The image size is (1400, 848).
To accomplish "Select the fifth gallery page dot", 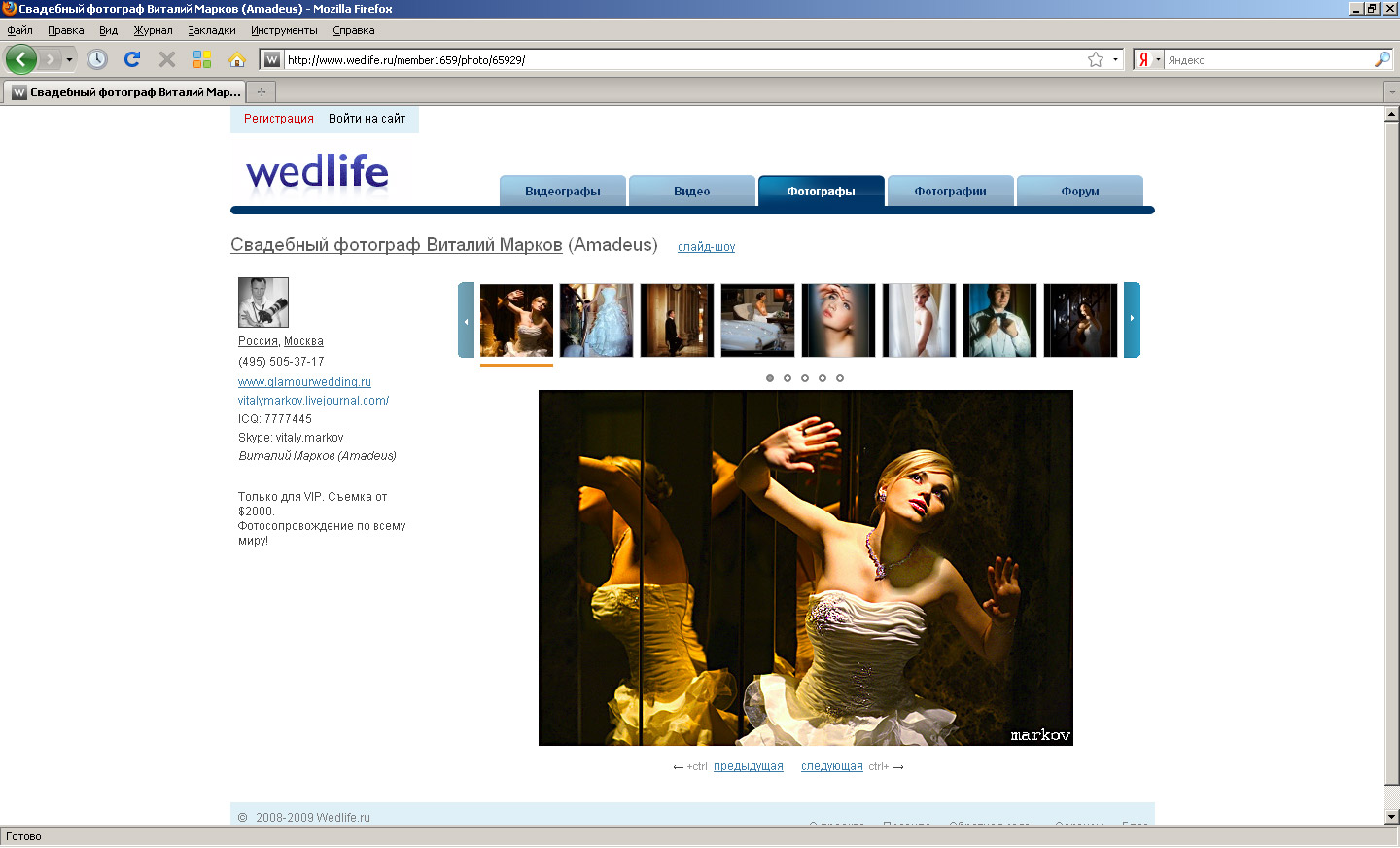I will [x=840, y=378].
